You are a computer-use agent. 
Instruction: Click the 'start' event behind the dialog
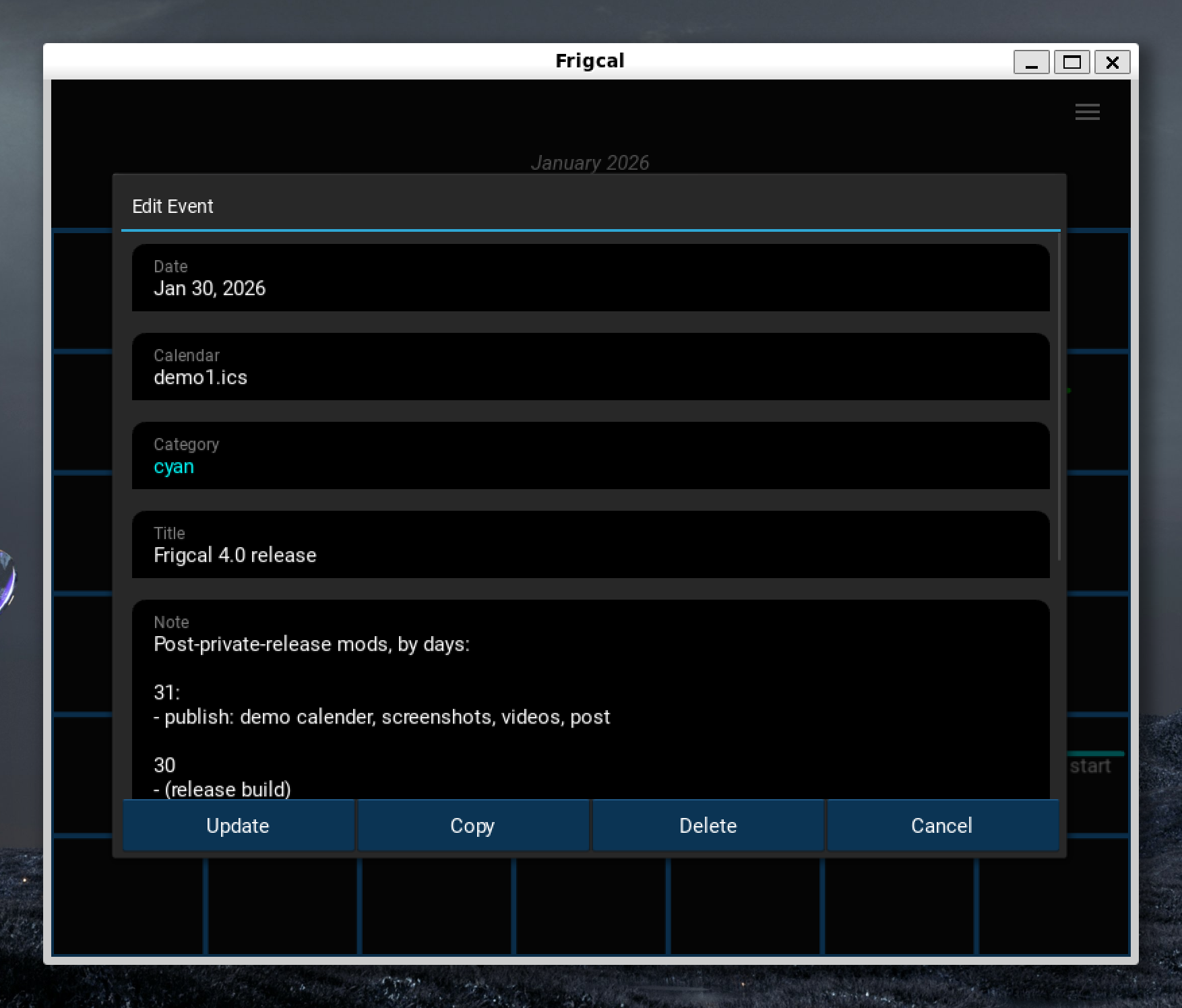[1090, 766]
